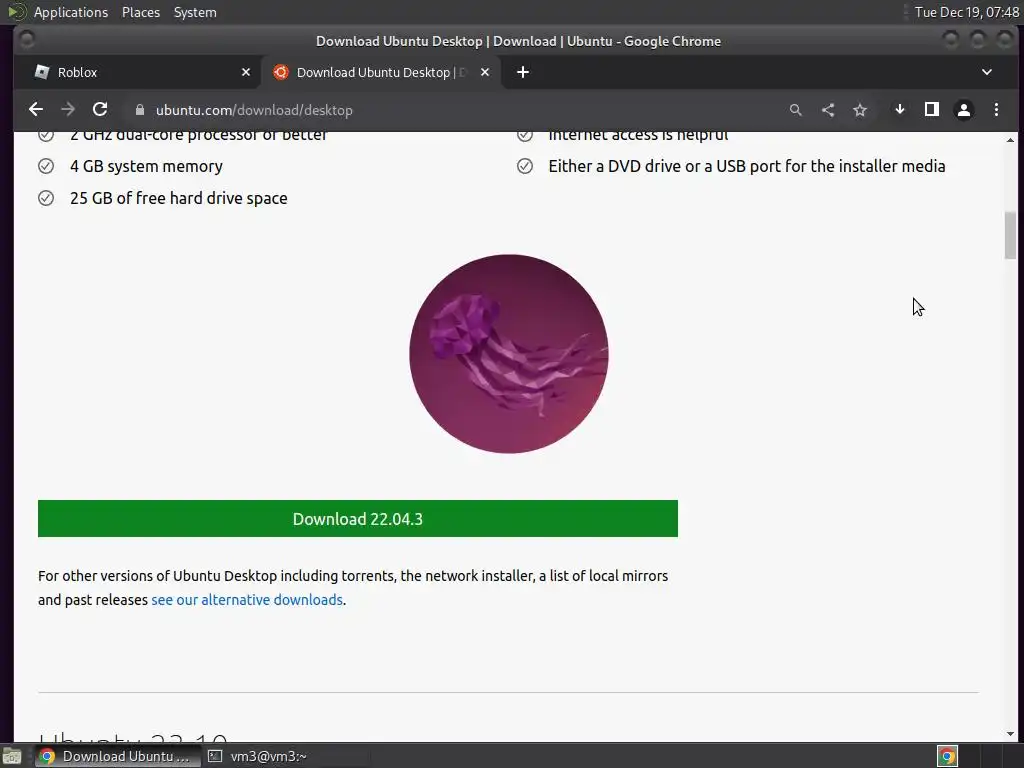
Task: Expand the tab search dropdown chevron
Action: (x=987, y=72)
